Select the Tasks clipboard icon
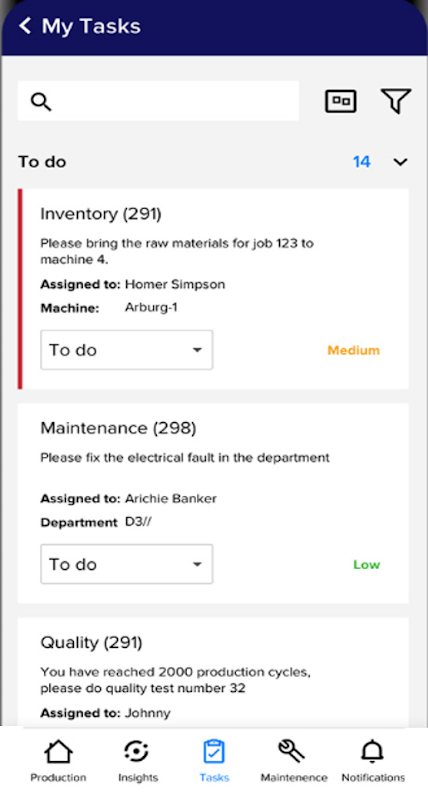428x800 pixels. [214, 752]
